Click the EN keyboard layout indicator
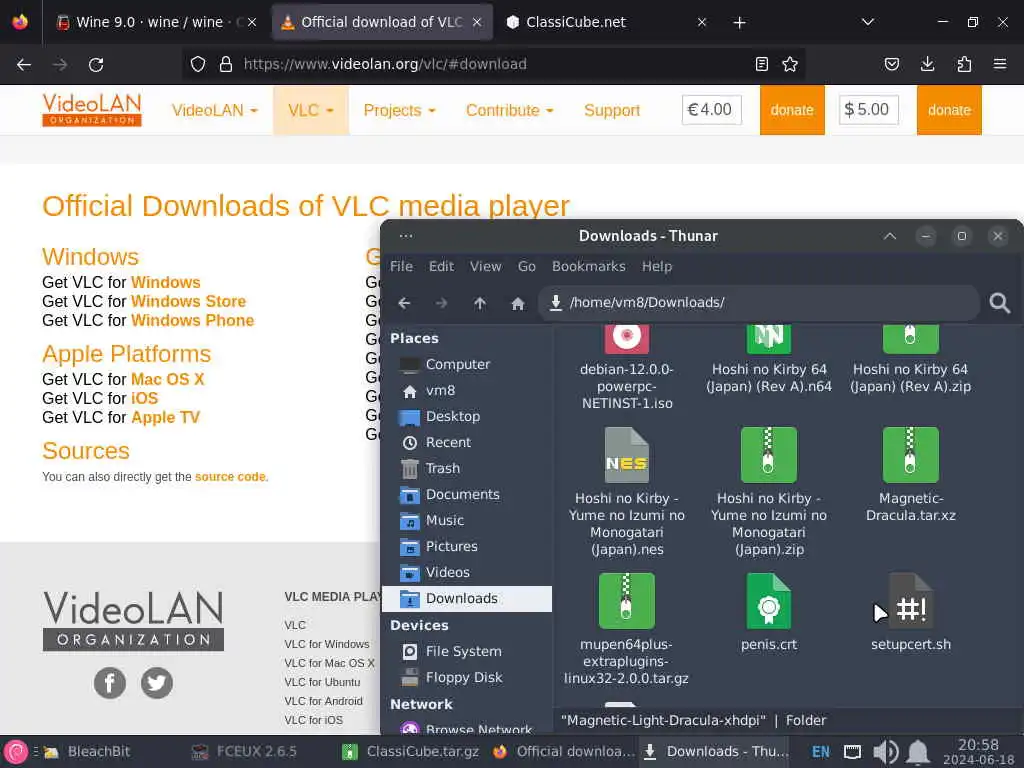 coord(820,752)
